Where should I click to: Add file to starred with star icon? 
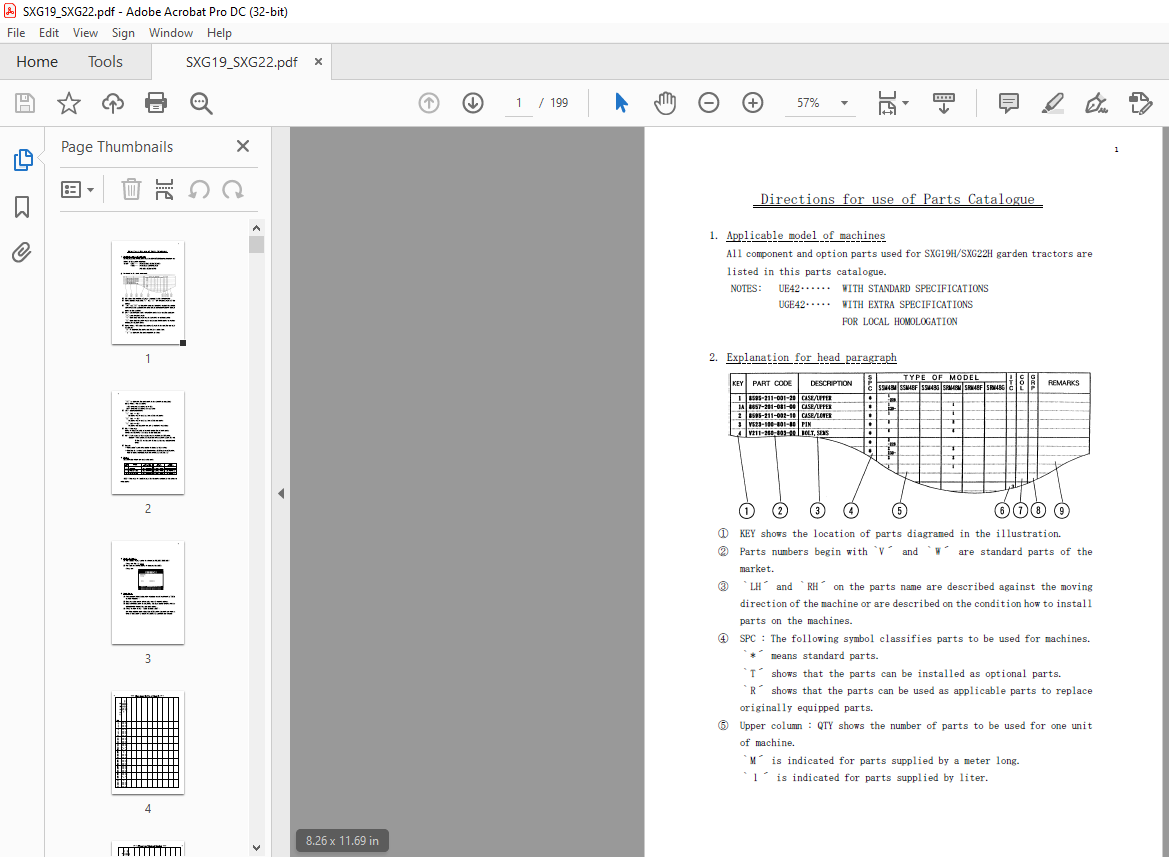point(69,103)
